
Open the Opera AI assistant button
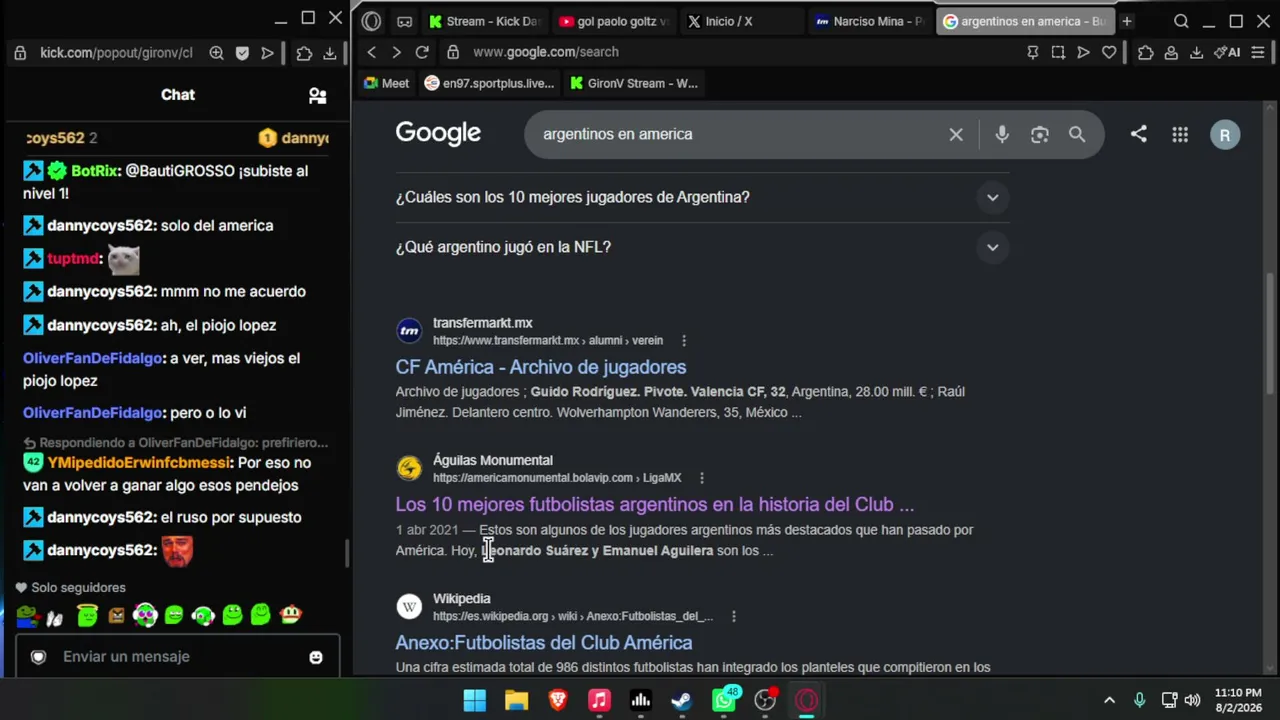coord(1226,52)
